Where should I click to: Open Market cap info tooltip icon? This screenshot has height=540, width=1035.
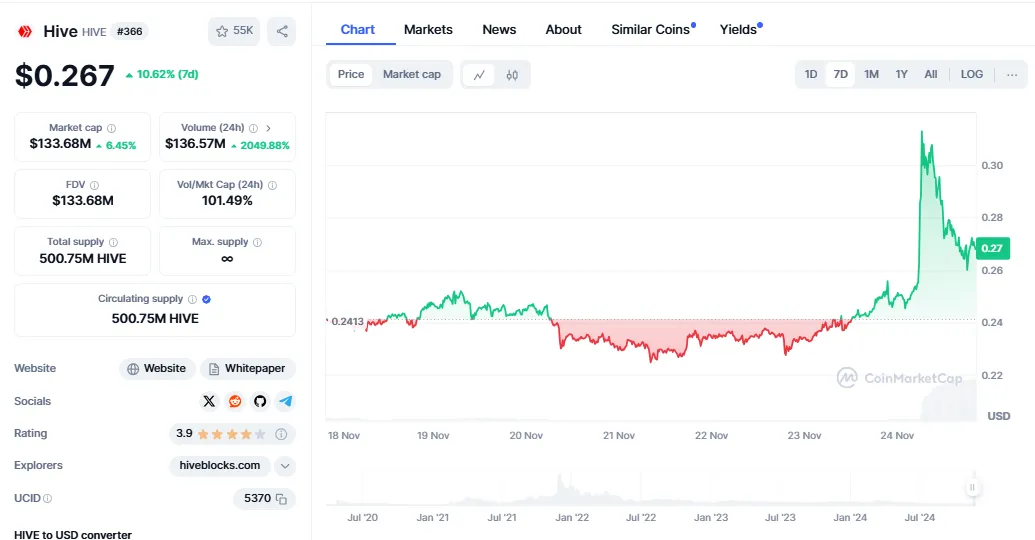[112, 128]
